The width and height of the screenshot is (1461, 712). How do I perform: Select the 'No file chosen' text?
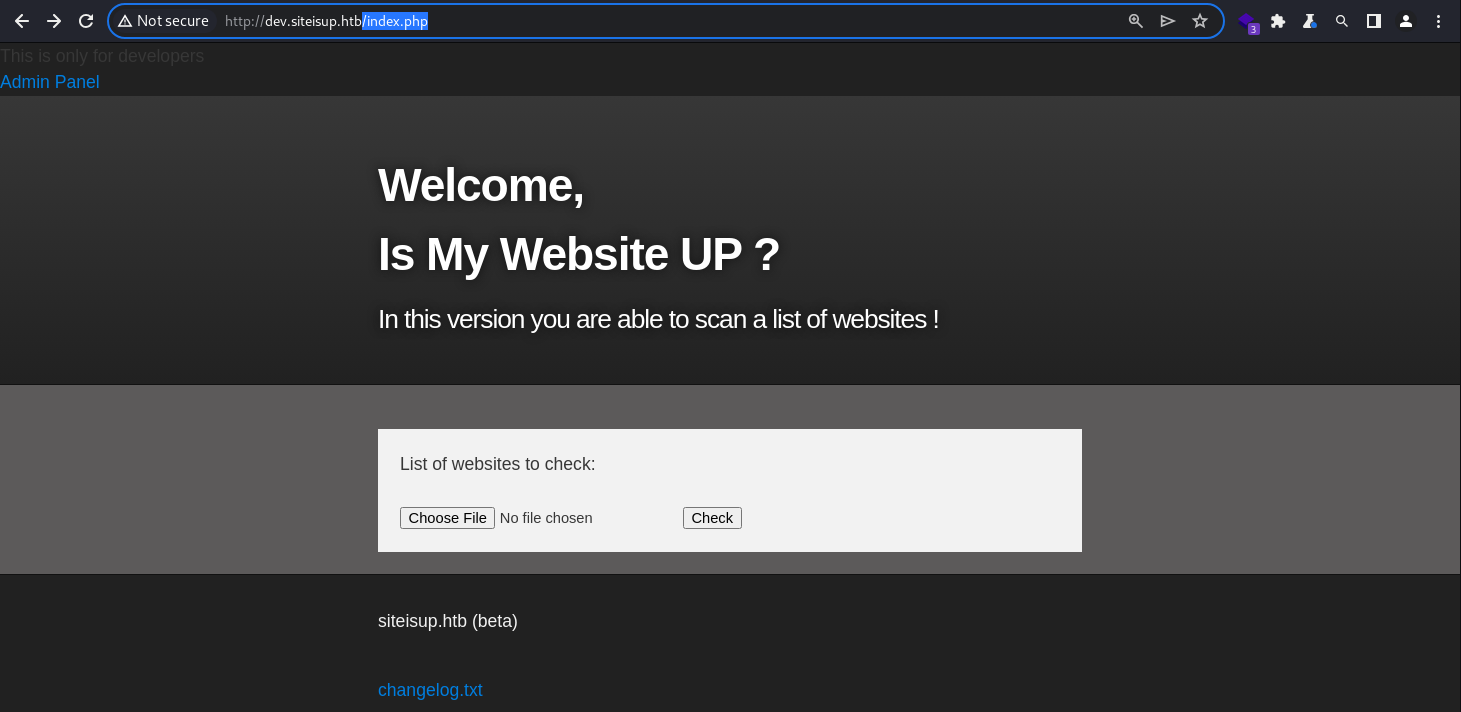pyautogui.click(x=546, y=518)
